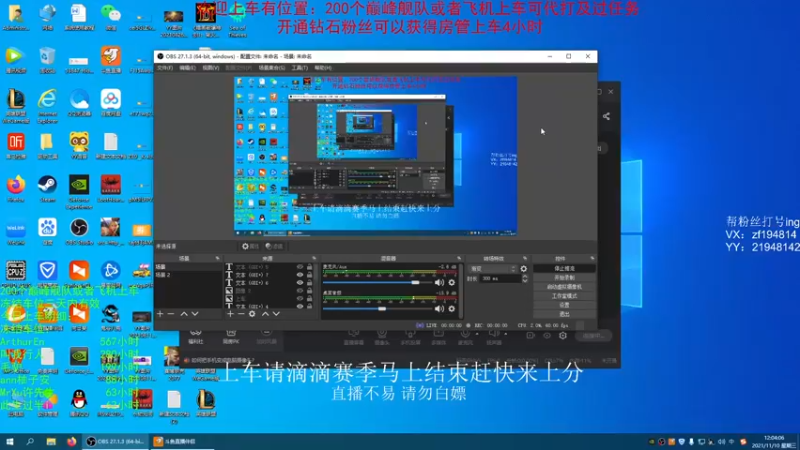The width and height of the screenshot is (800, 450).
Task: Pop out the audio mixer dock
Action: [x=459, y=259]
